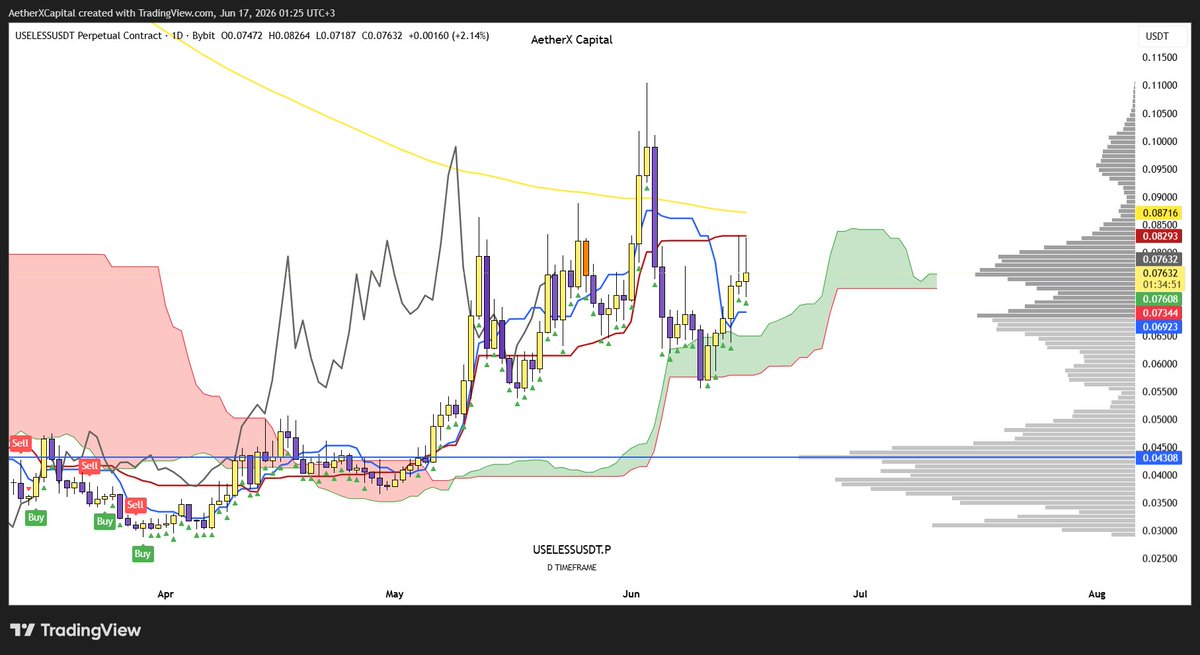The height and width of the screenshot is (655, 1200).
Task: Click the yellow 0.08716 price tag
Action: (1161, 214)
